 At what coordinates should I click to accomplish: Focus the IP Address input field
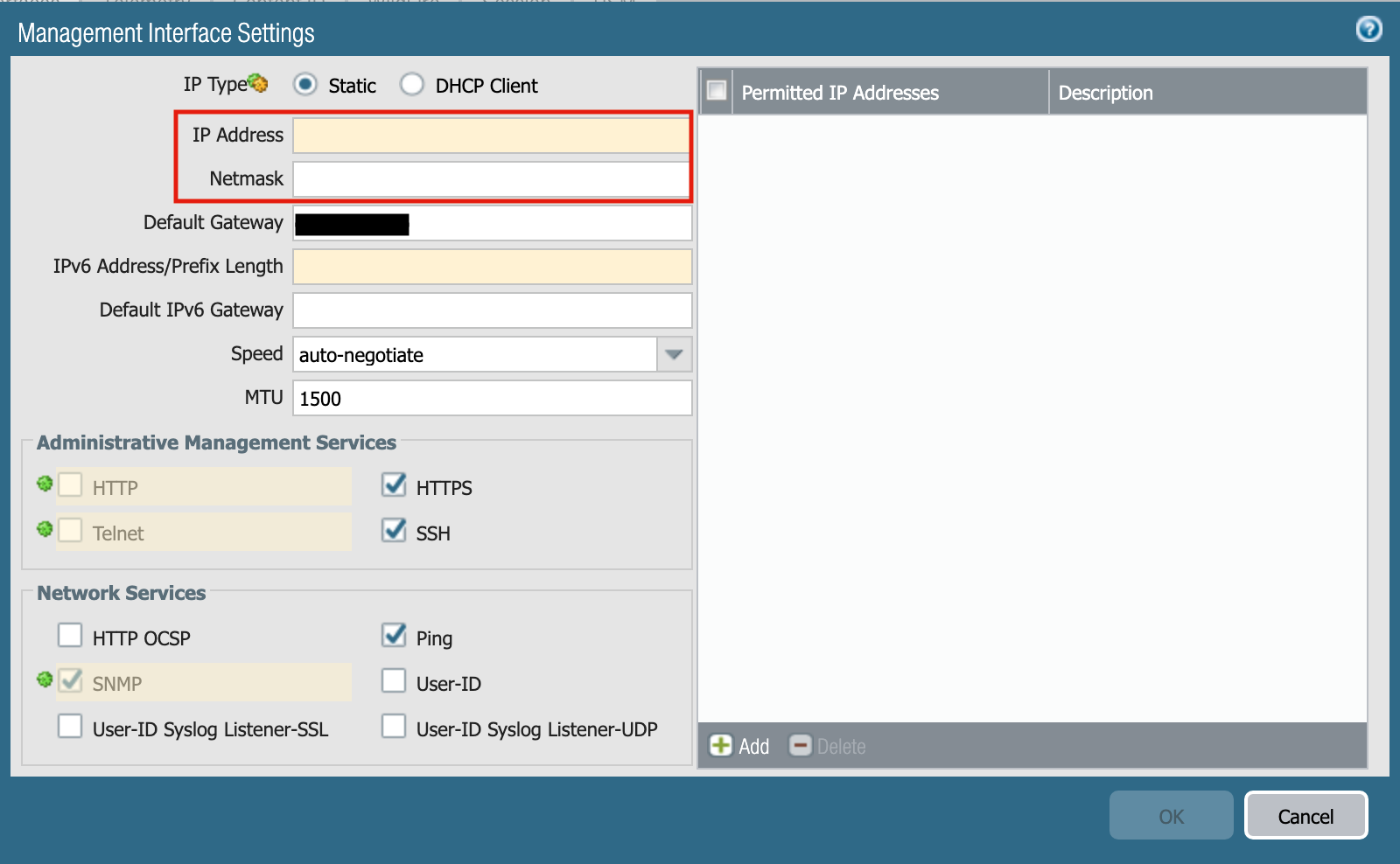tap(491, 136)
